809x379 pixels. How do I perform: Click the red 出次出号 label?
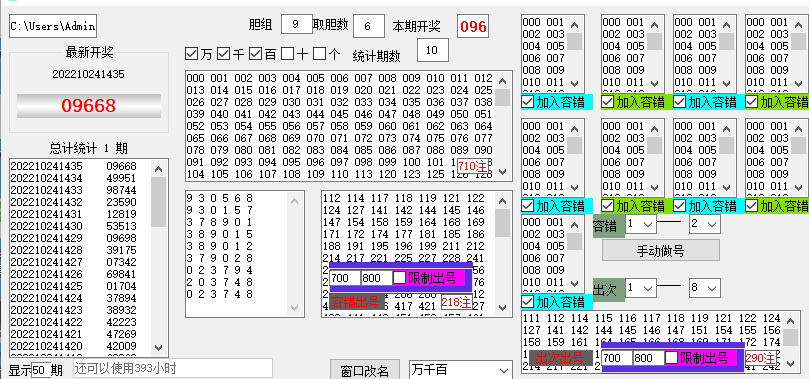[559, 357]
